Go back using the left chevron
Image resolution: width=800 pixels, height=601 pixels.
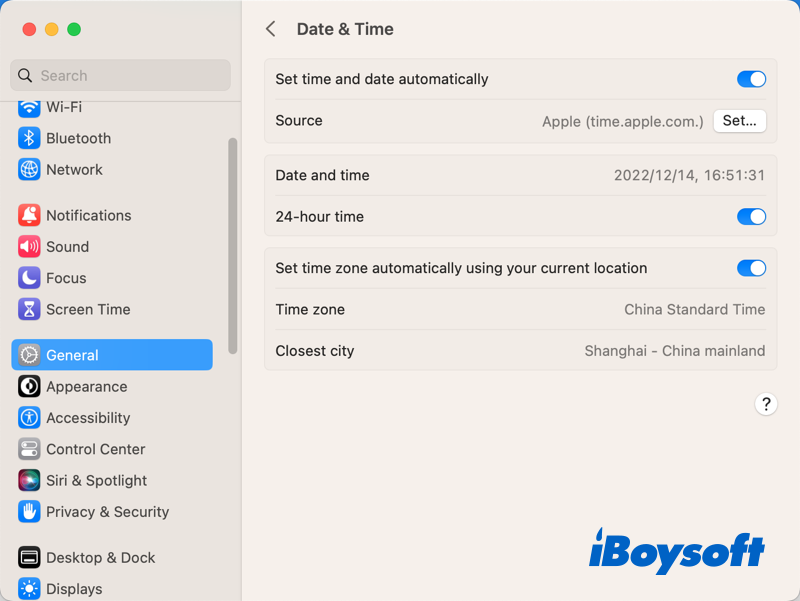[x=270, y=29]
